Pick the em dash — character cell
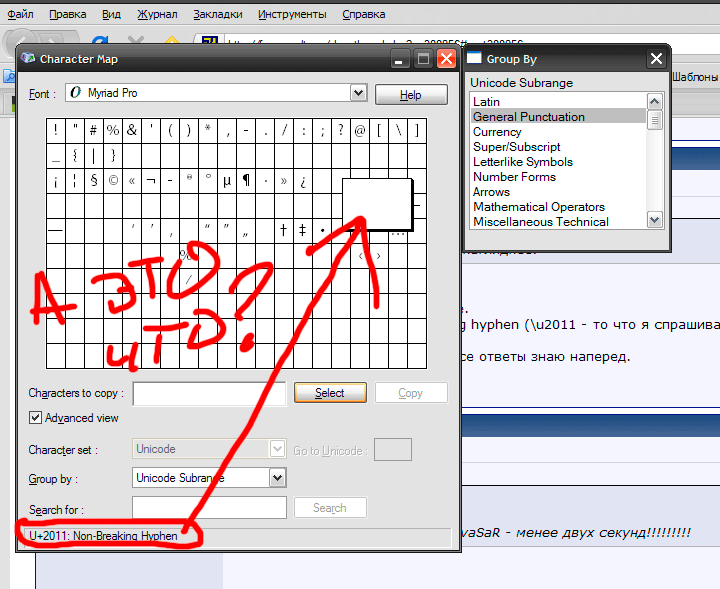720x589 pixels. click(x=56, y=230)
